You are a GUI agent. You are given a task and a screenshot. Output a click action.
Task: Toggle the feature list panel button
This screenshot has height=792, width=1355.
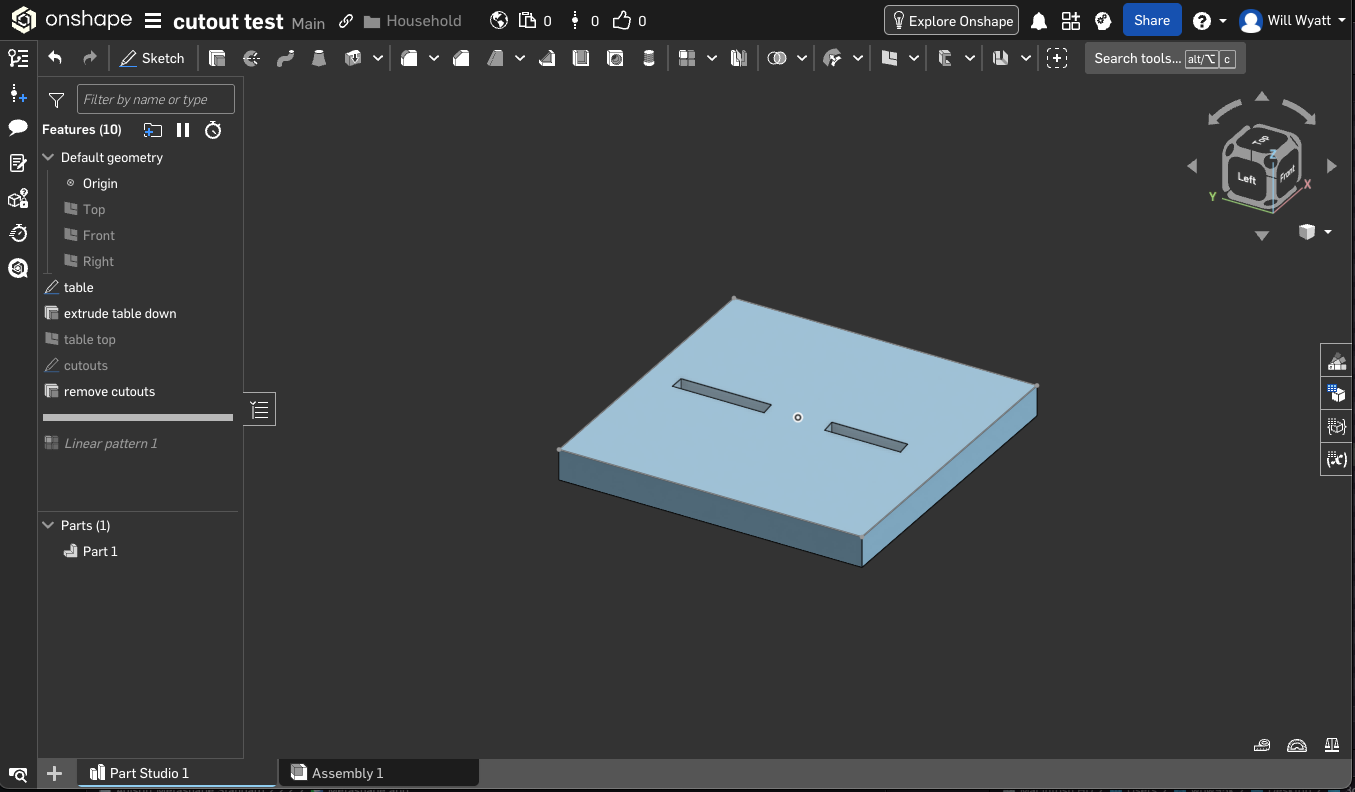[260, 410]
